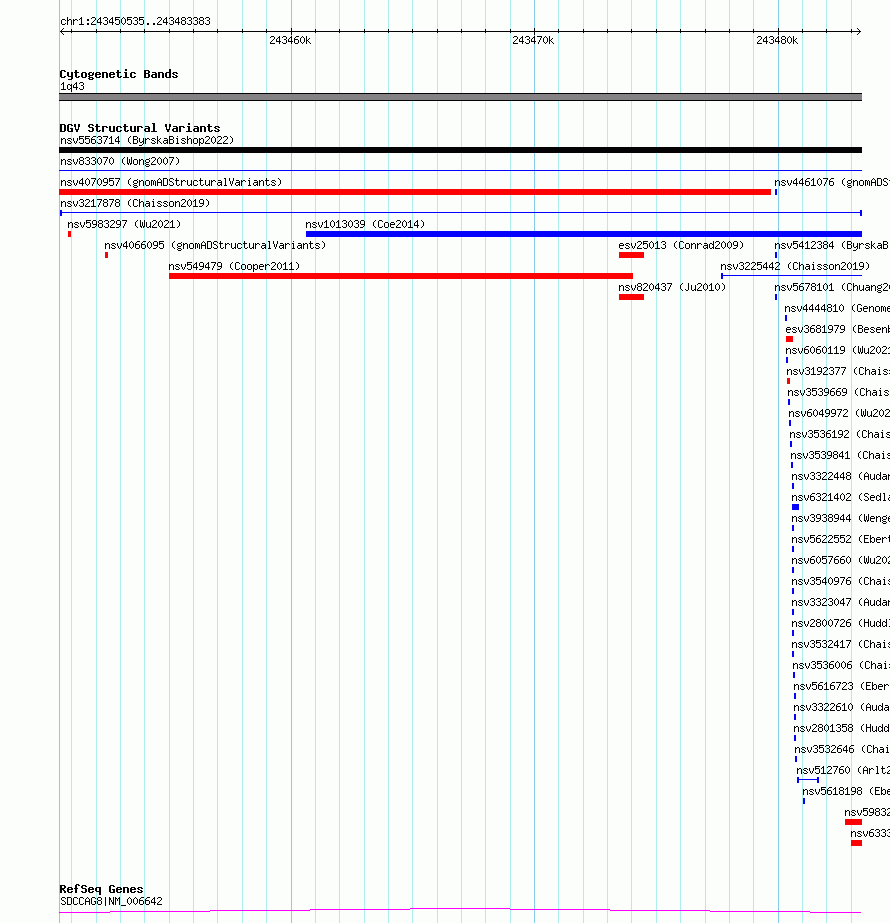Image resolution: width=890 pixels, height=923 pixels.
Task: Click the 243480k ruler label
Action: (777, 41)
